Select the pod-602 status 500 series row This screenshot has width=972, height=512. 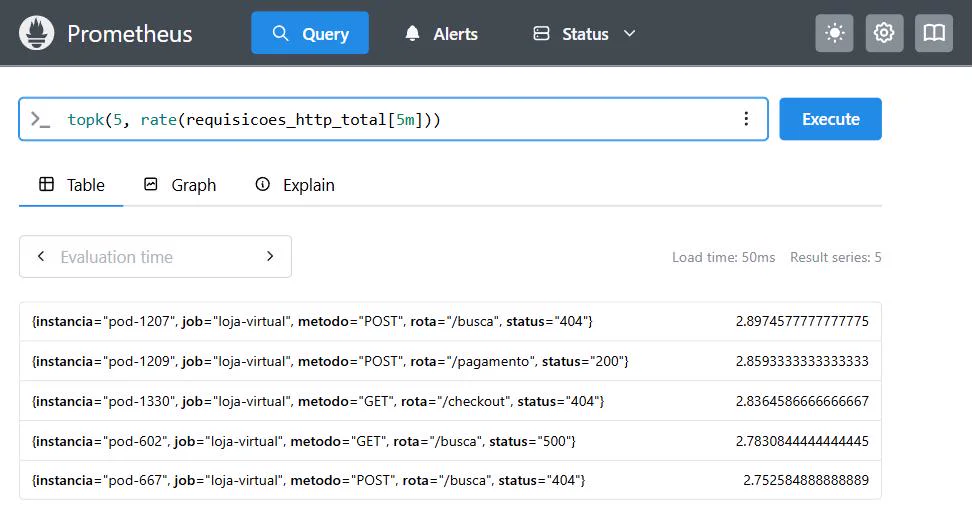tap(450, 441)
